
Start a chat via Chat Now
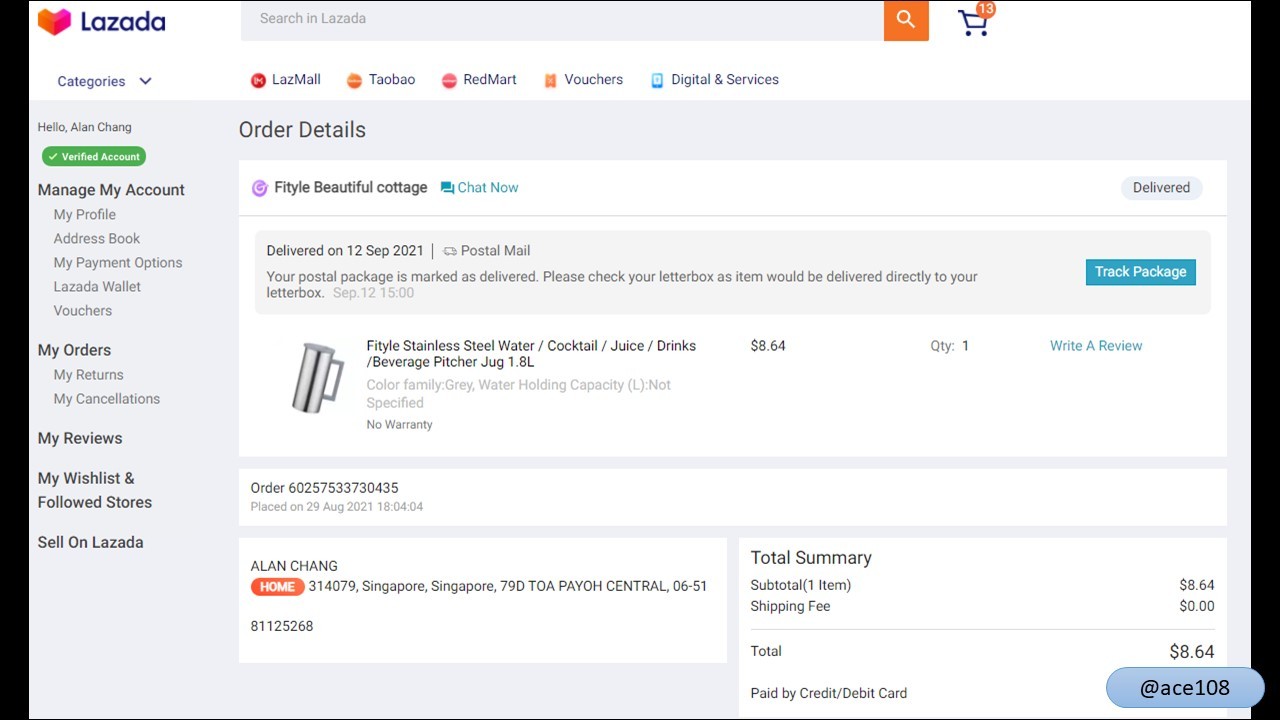tap(488, 188)
